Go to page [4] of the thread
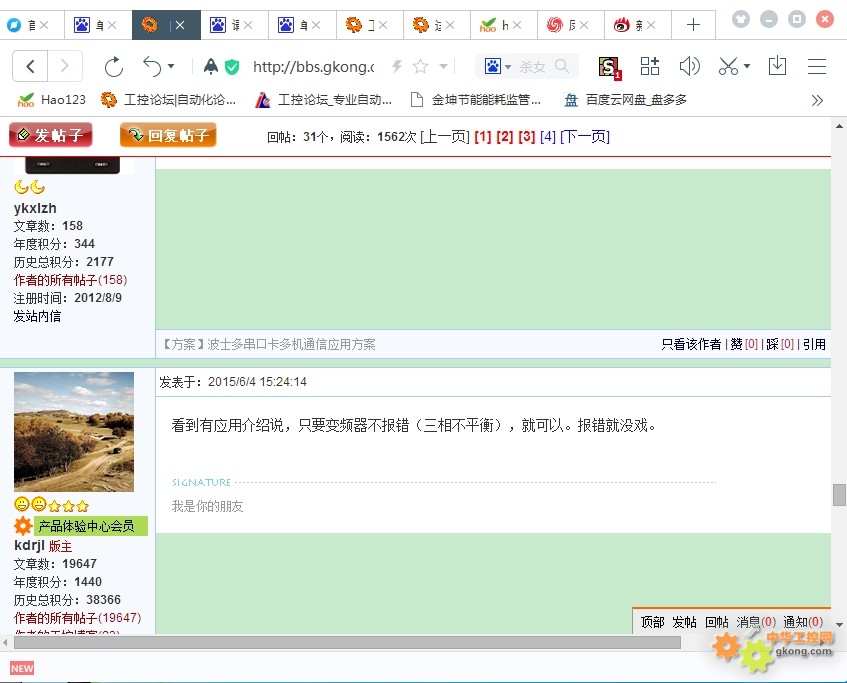847x683 pixels. (x=548, y=137)
